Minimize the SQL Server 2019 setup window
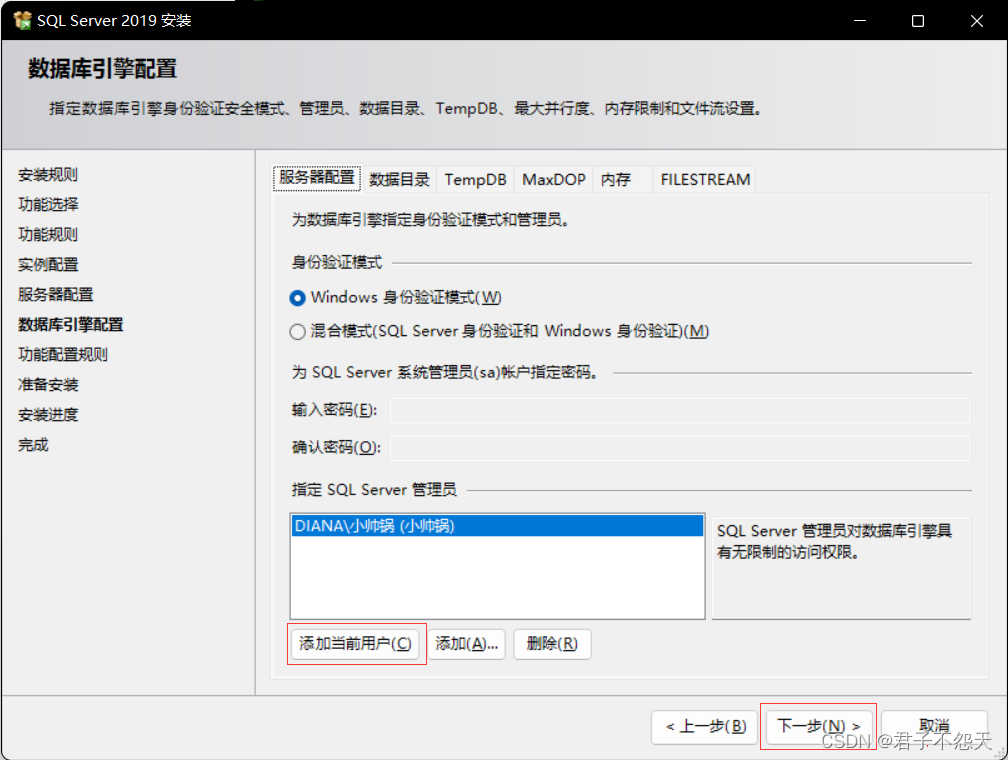This screenshot has width=1008, height=760. point(860,21)
